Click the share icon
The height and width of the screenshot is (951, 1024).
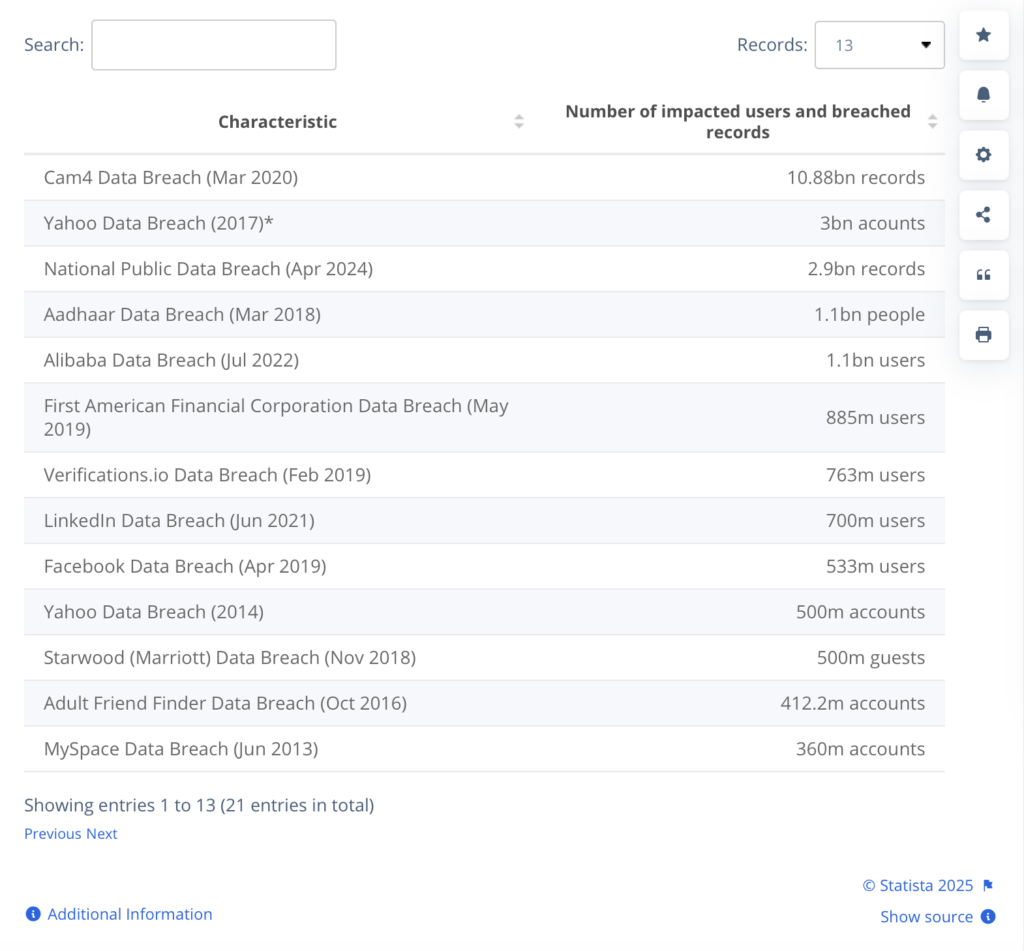pyautogui.click(x=983, y=215)
